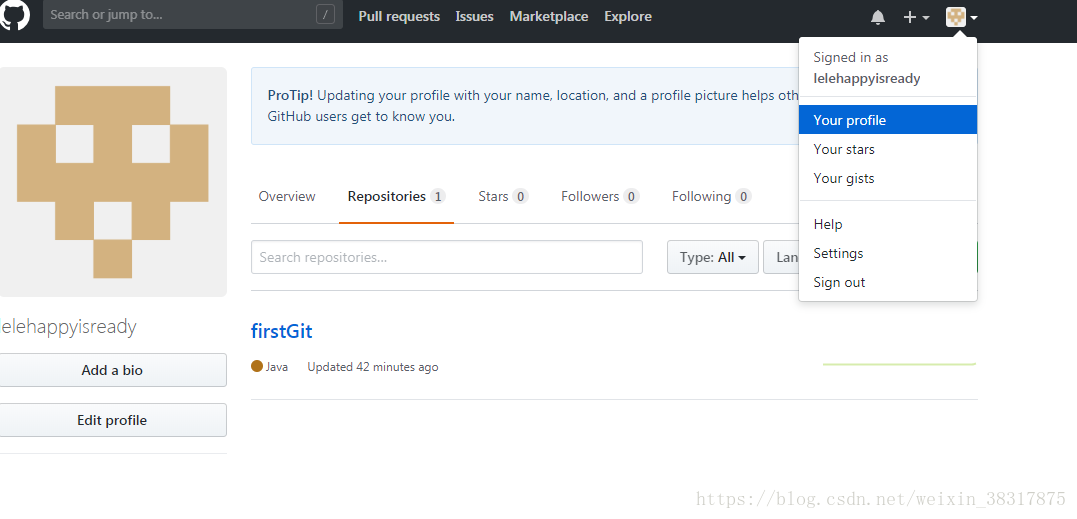Choose 'Your stars' menu entry

tap(887, 149)
